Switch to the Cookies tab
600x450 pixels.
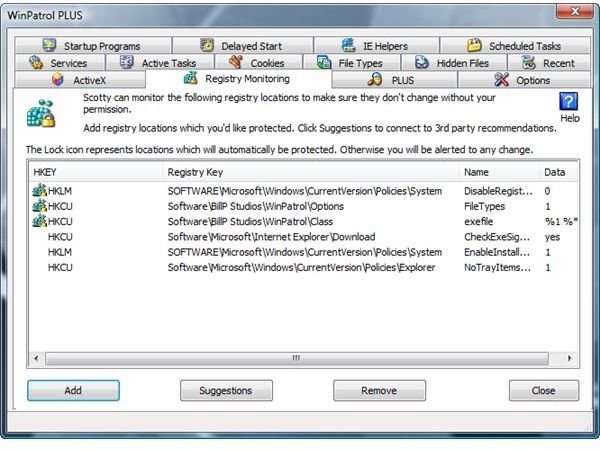coord(258,63)
